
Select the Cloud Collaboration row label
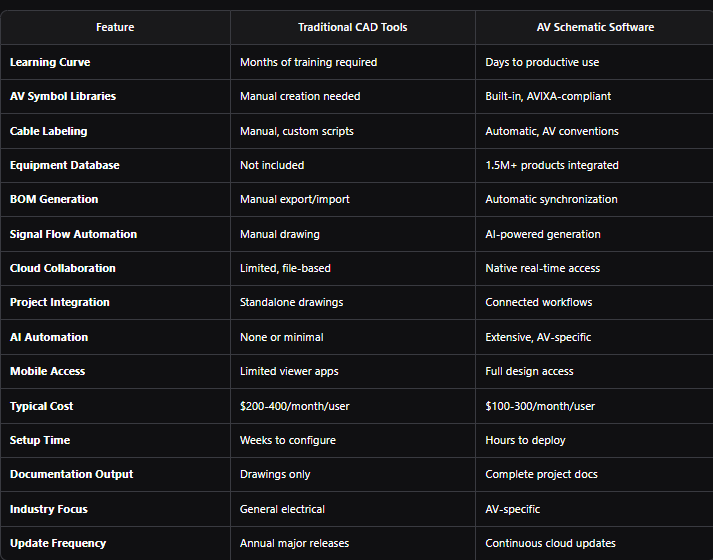tap(63, 269)
